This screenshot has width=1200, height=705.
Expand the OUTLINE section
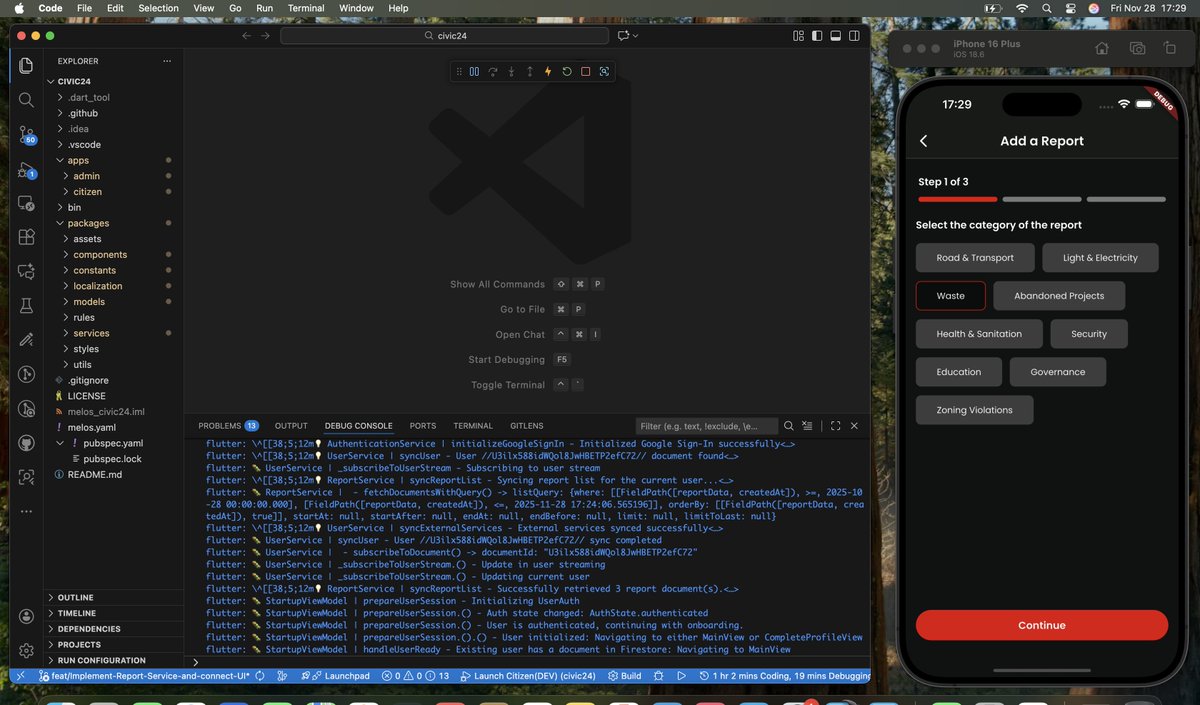click(115, 598)
